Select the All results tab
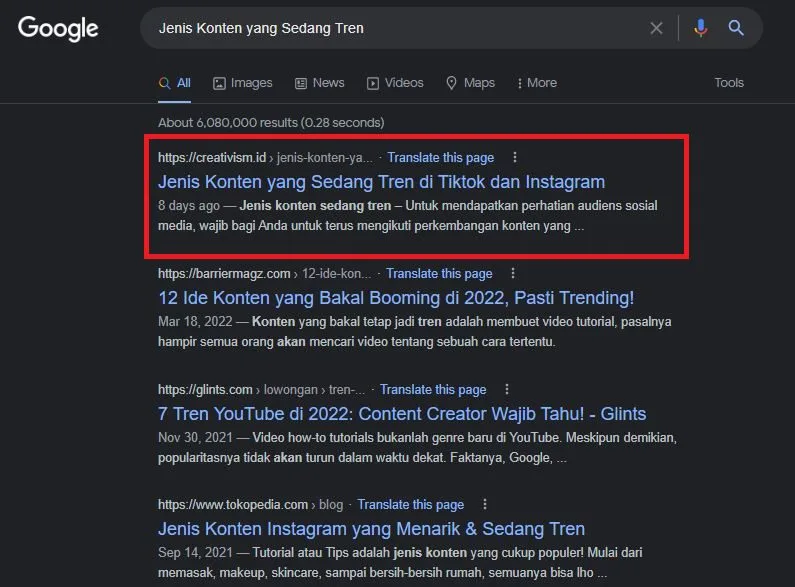This screenshot has width=795, height=587. click(x=174, y=83)
